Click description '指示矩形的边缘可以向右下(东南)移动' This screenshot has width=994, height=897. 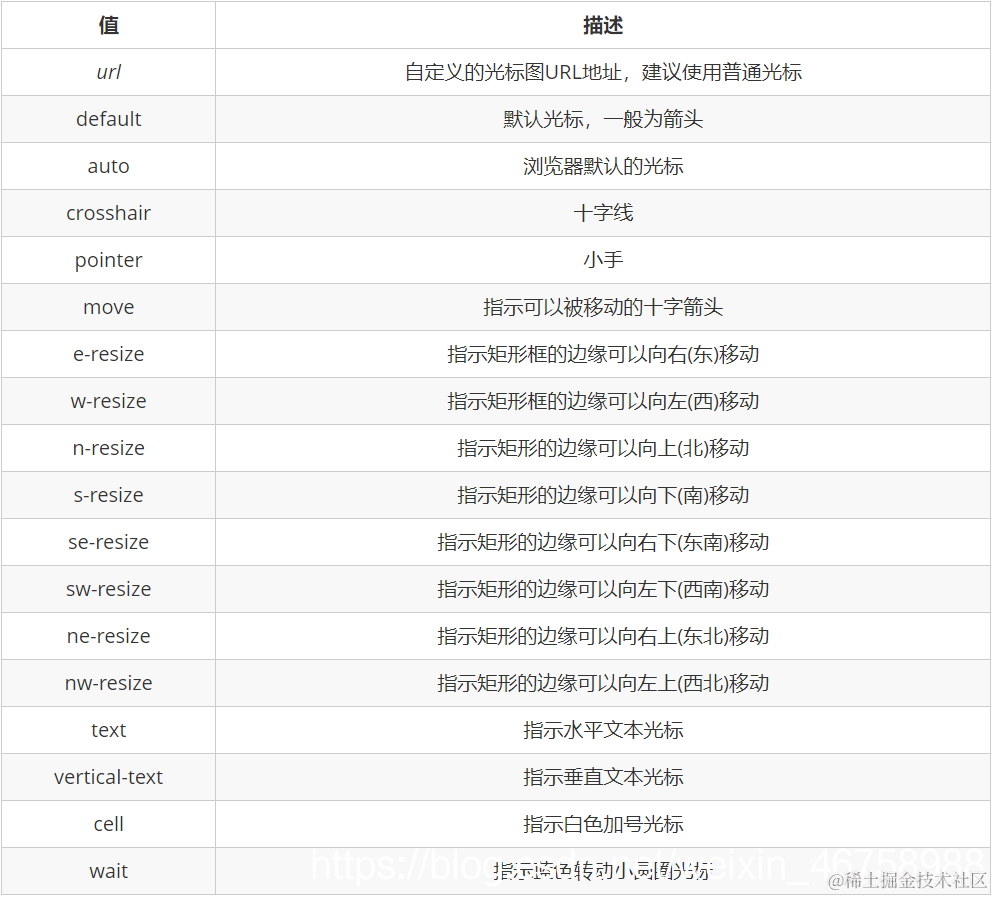click(x=603, y=542)
